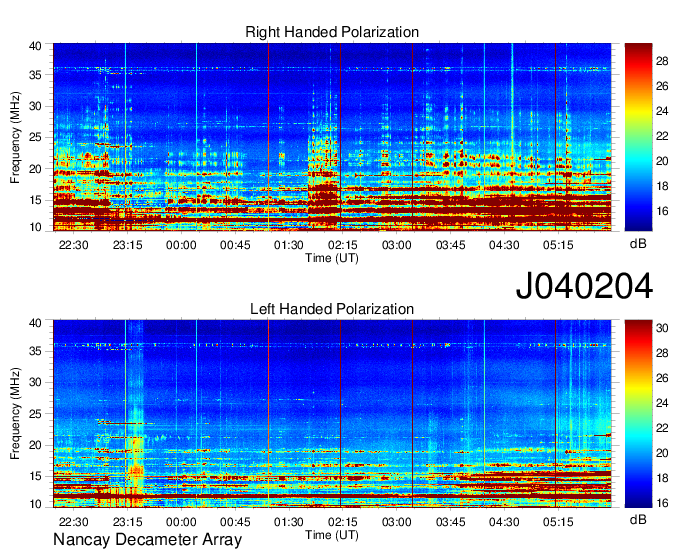The image size is (680, 552).
Task: Click the '00:00' tick in the top panel
Action: [181, 245]
